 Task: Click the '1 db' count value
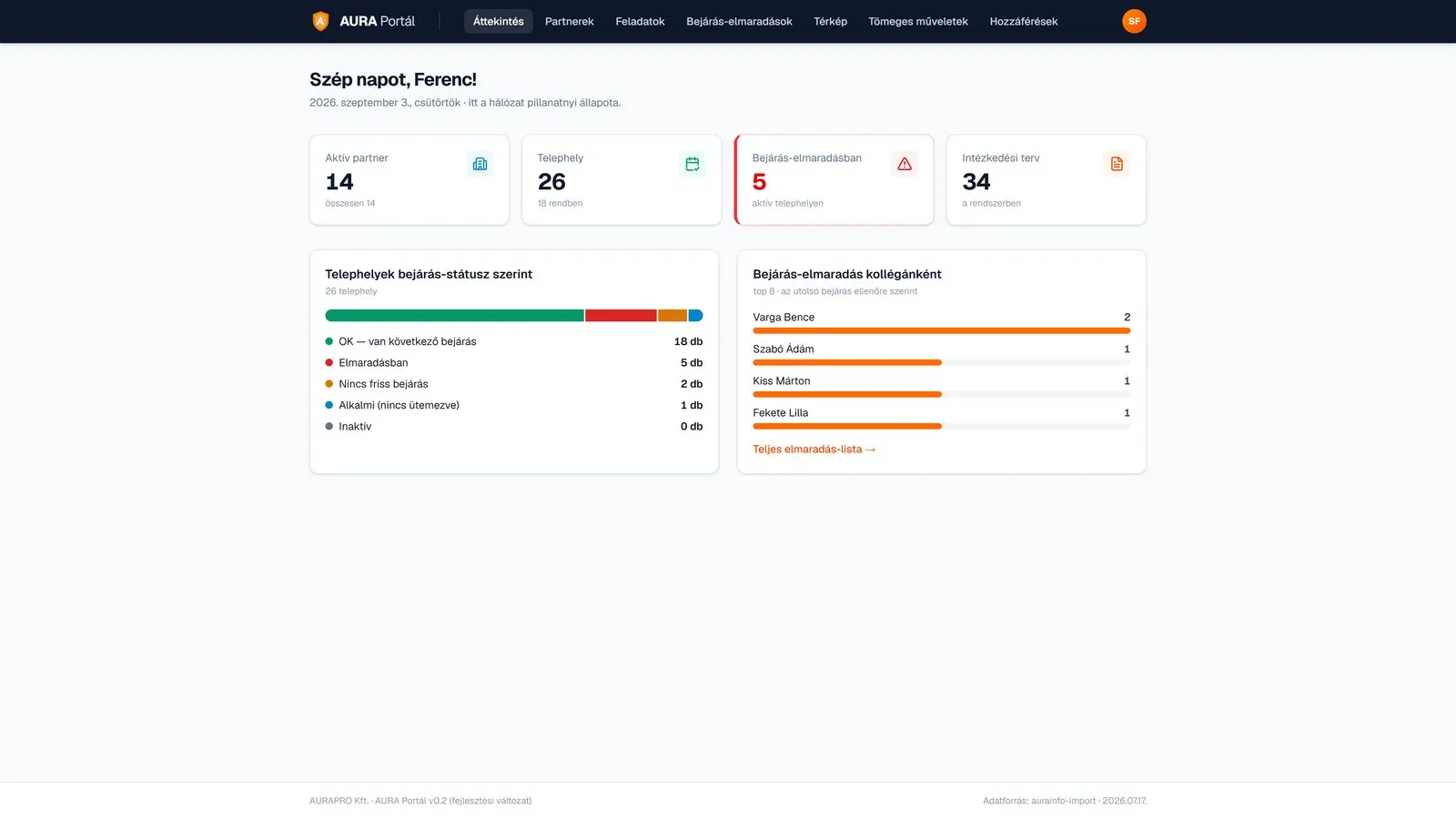coord(692,405)
